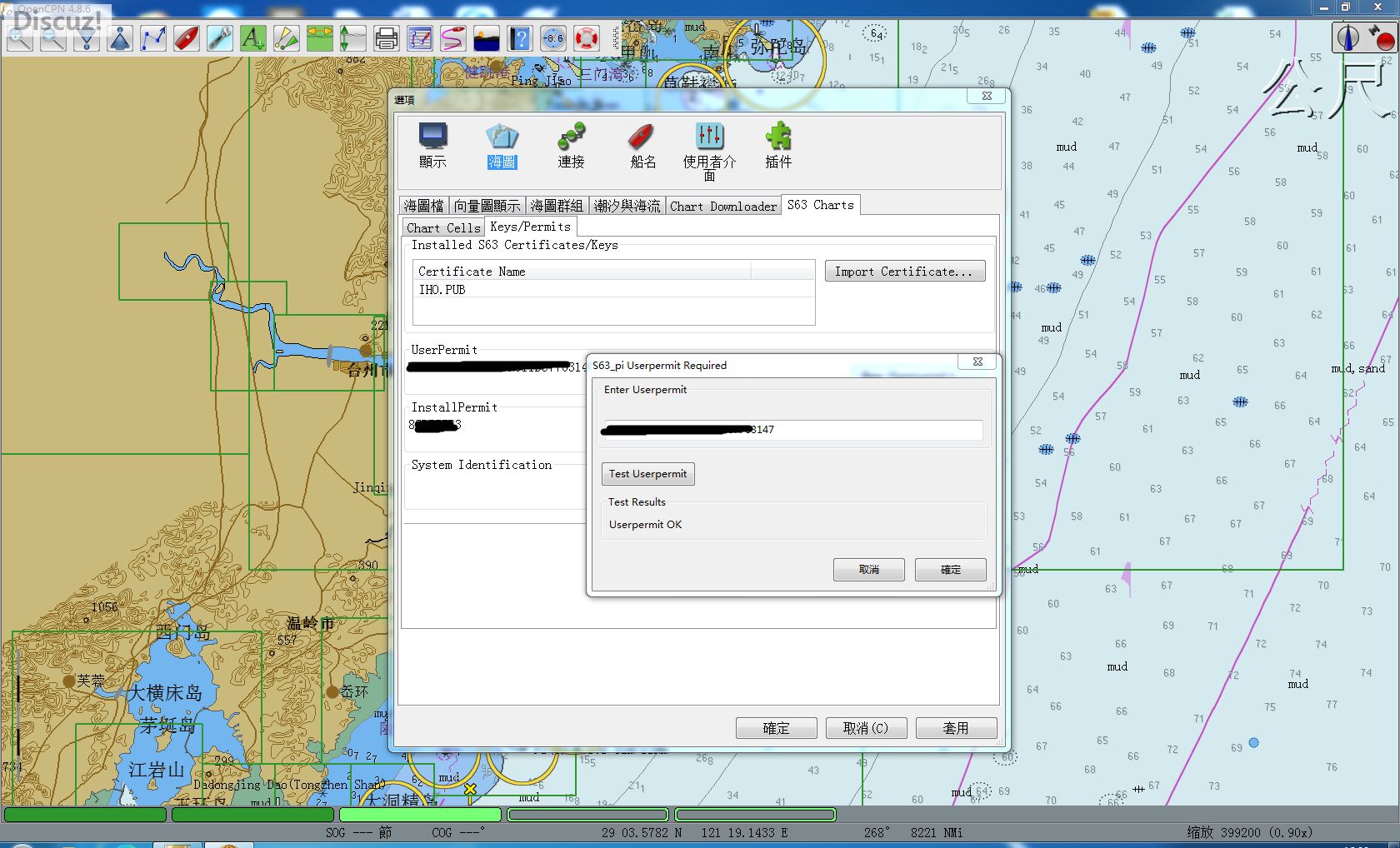1400x848 pixels.
Task: Open the 使用者介面 user interface section
Action: click(709, 148)
